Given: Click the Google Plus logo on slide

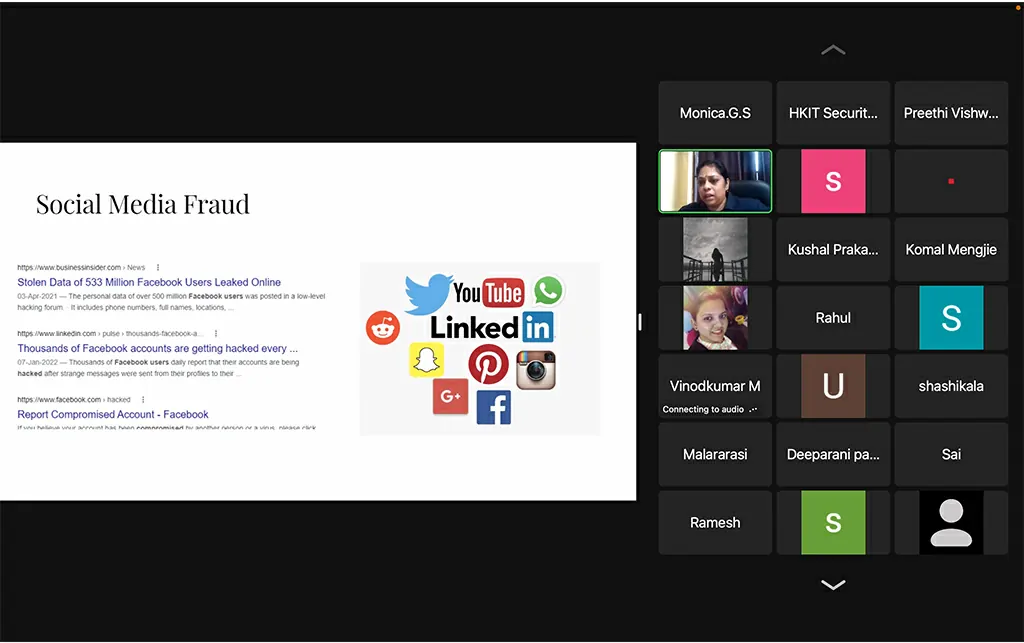Looking at the screenshot, I should (451, 396).
